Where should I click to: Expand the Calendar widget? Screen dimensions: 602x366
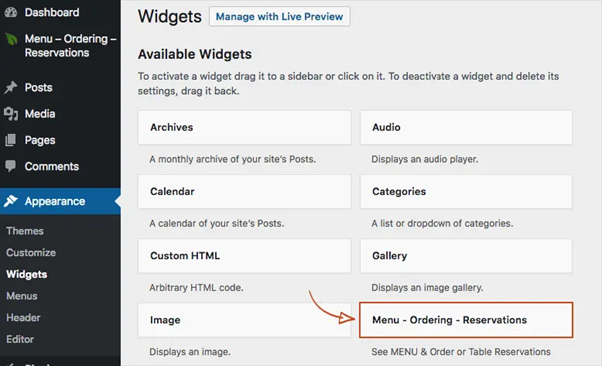[245, 192]
